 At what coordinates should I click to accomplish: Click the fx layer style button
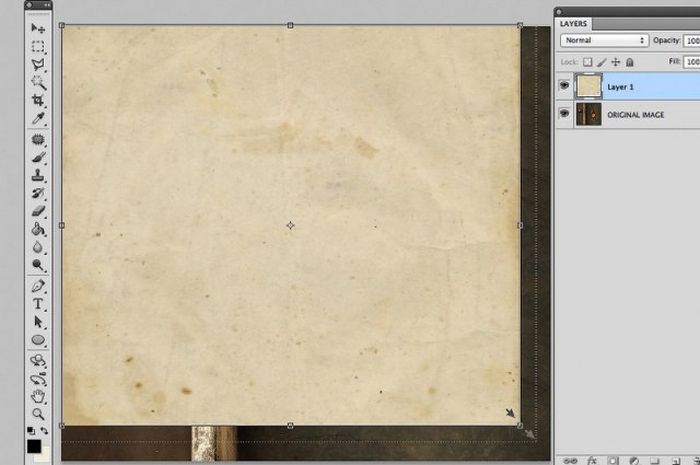(591, 460)
